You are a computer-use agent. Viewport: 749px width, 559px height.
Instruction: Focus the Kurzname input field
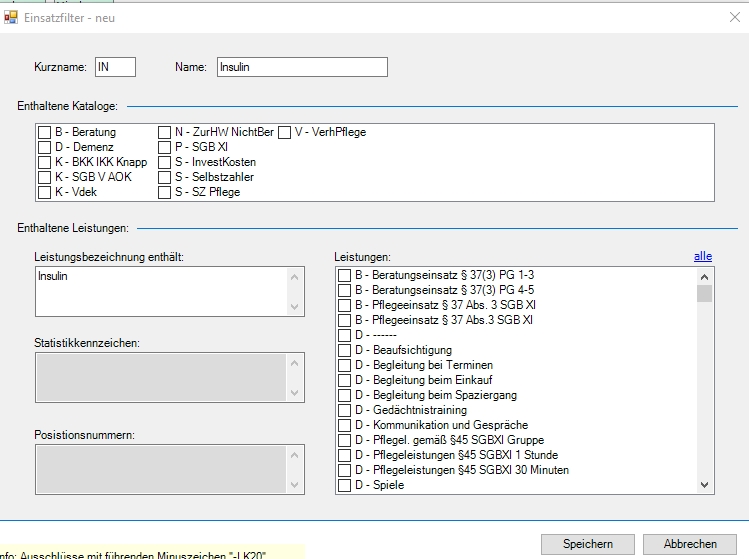tap(115, 67)
